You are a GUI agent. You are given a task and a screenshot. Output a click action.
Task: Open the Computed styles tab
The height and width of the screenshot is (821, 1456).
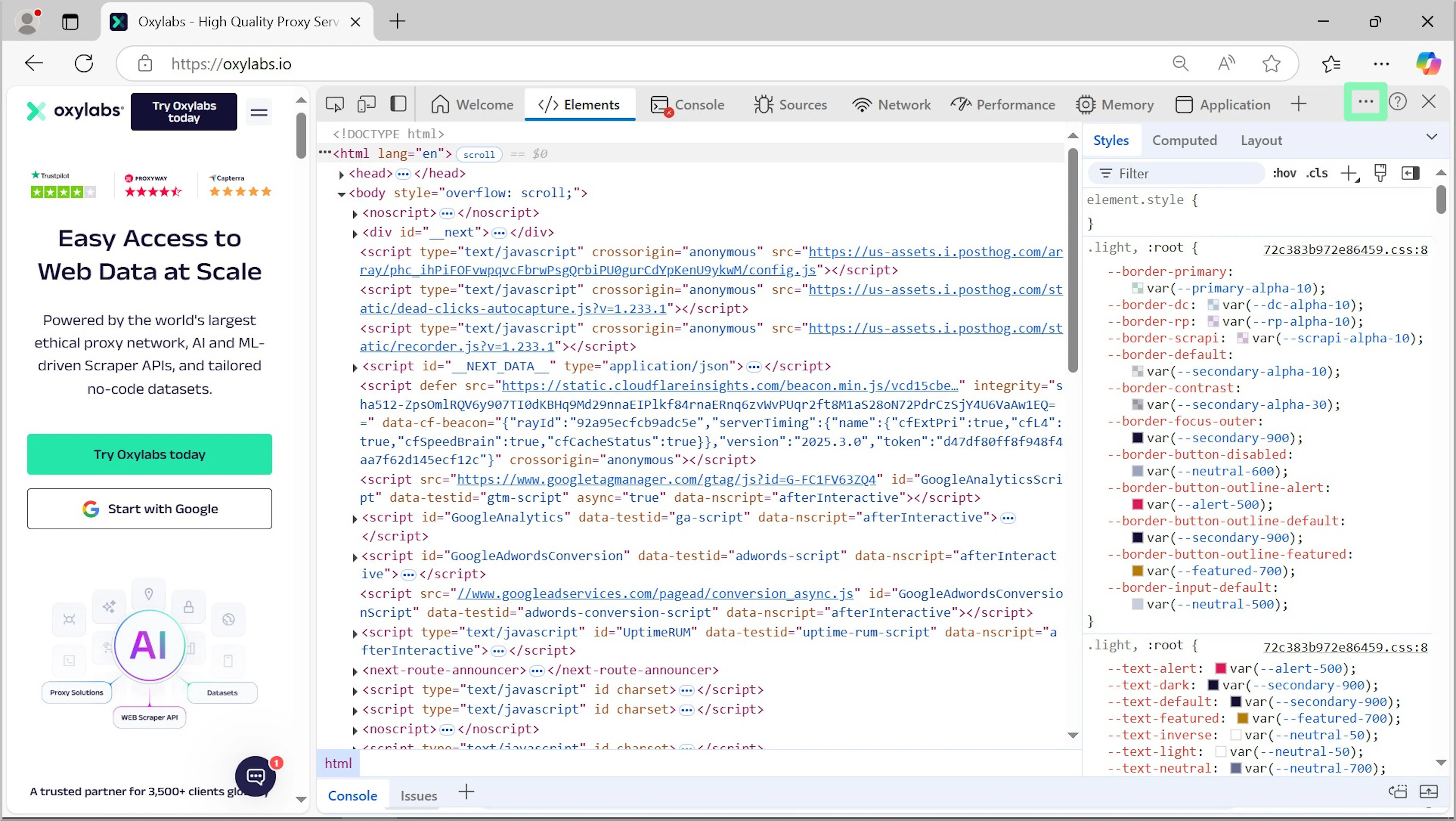point(1184,140)
